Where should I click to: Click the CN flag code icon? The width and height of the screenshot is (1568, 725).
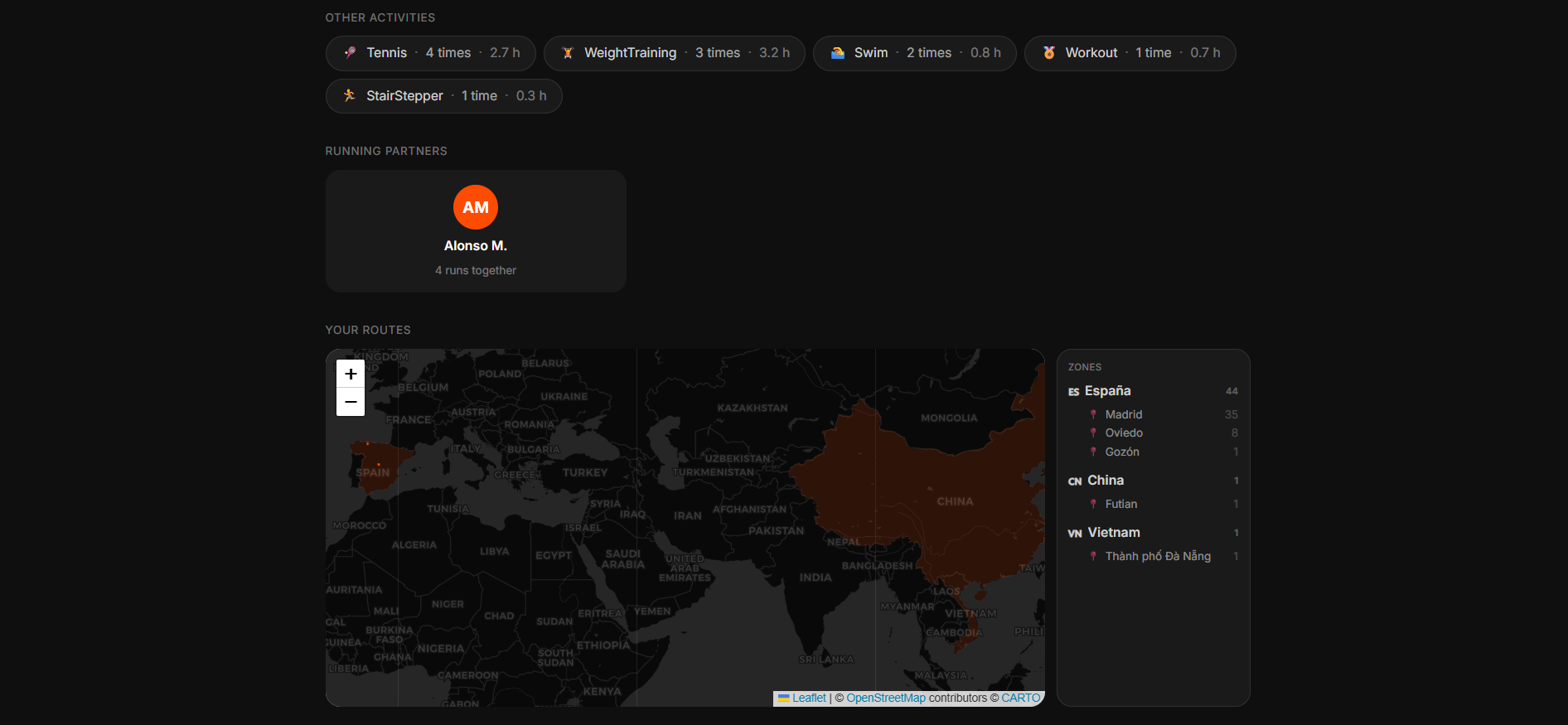coord(1075,481)
